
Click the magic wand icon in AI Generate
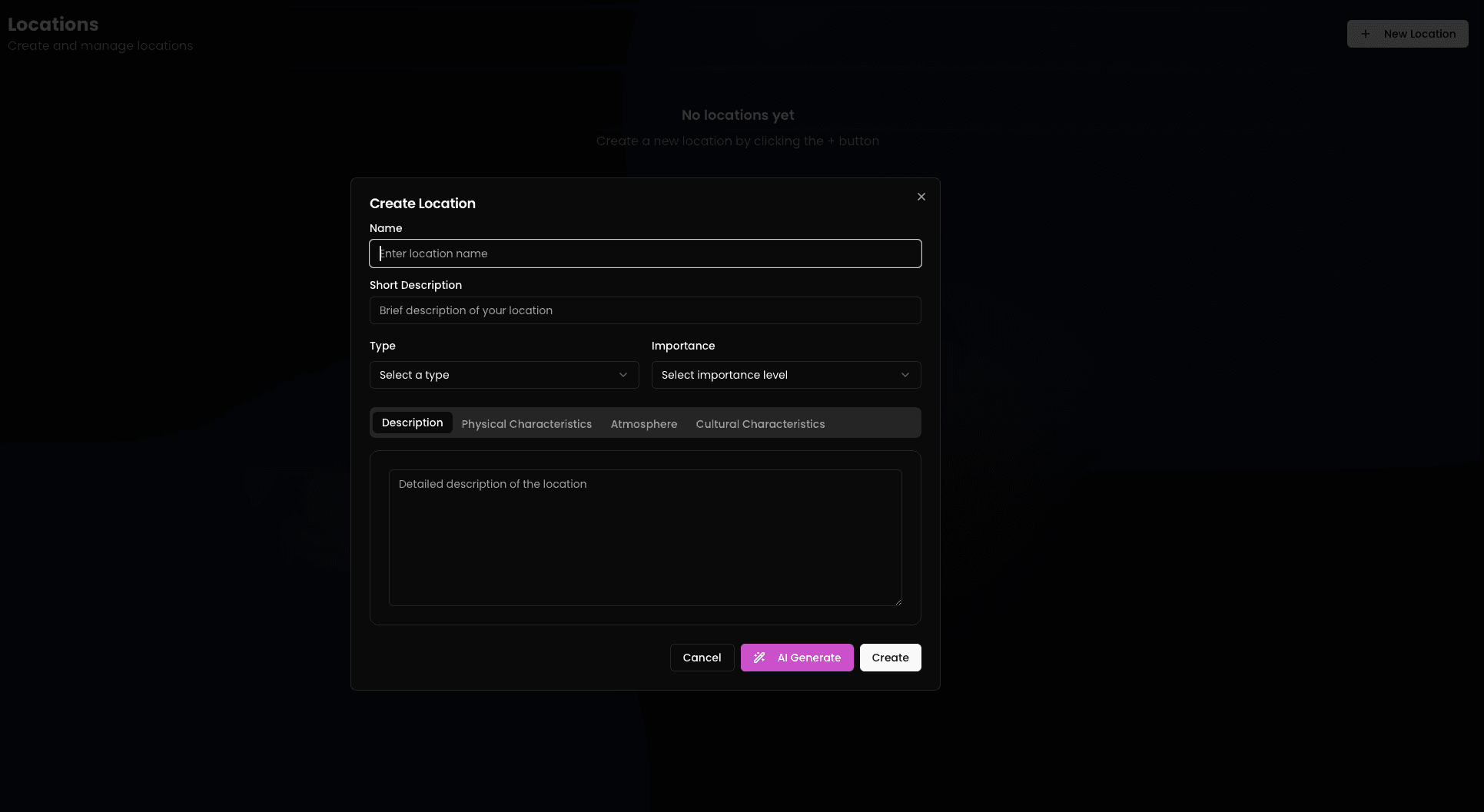[x=759, y=658]
